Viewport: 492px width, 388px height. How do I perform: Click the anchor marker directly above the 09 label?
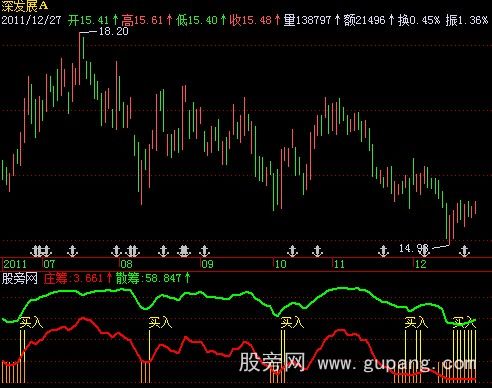point(204,251)
